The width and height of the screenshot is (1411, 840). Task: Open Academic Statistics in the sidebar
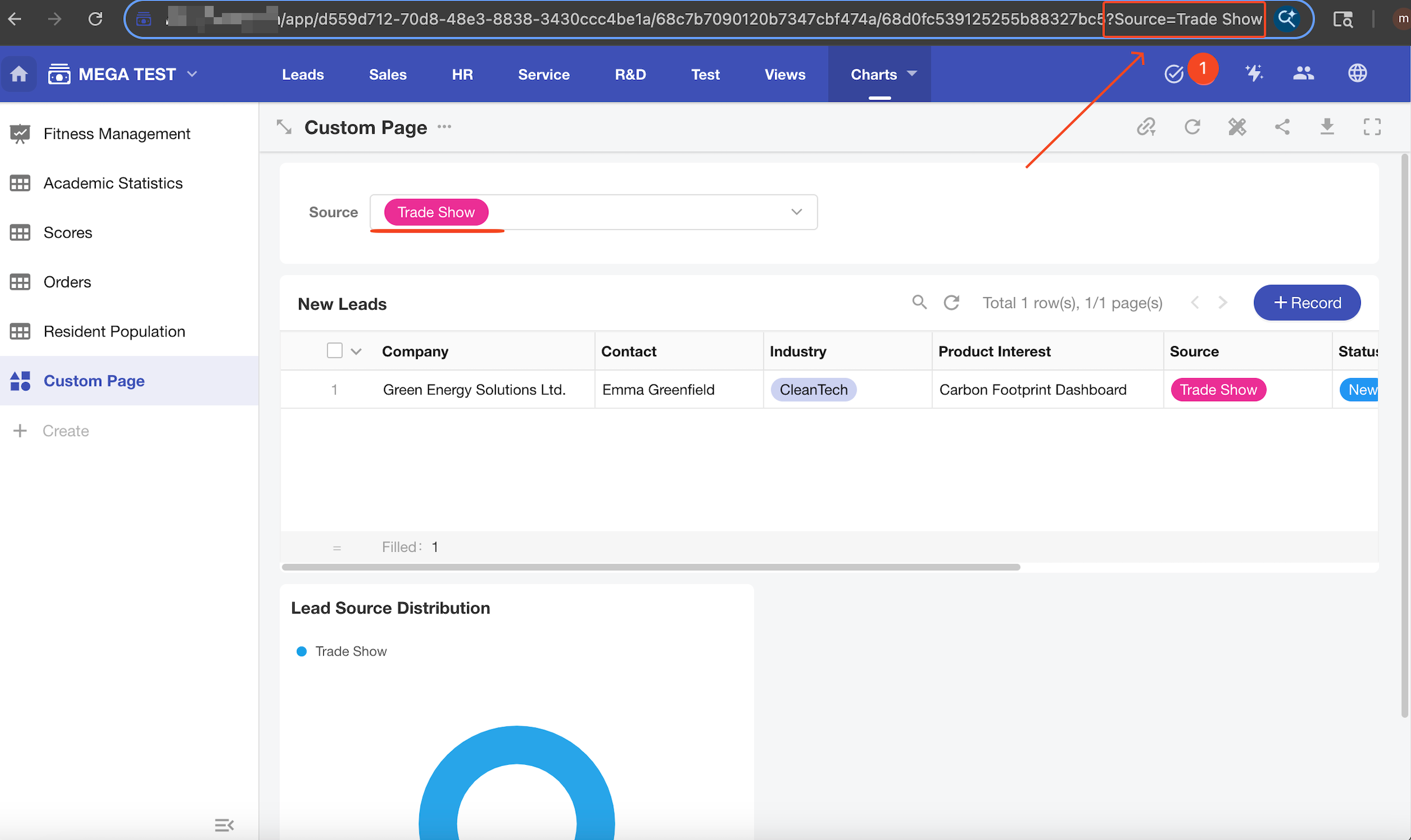click(x=112, y=183)
